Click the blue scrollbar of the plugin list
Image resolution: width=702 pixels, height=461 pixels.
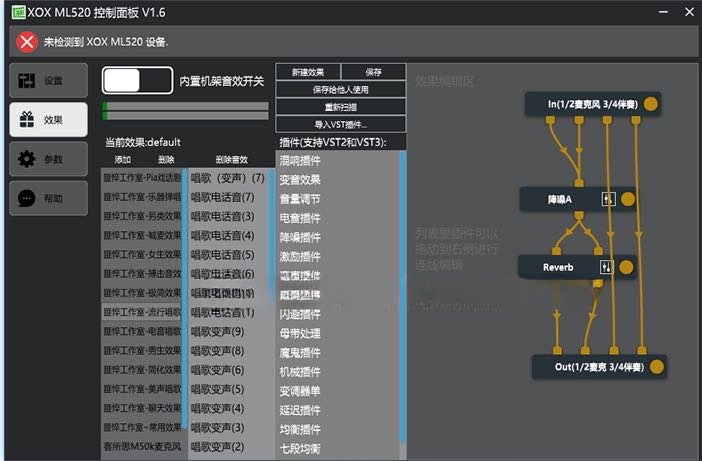tap(403, 297)
